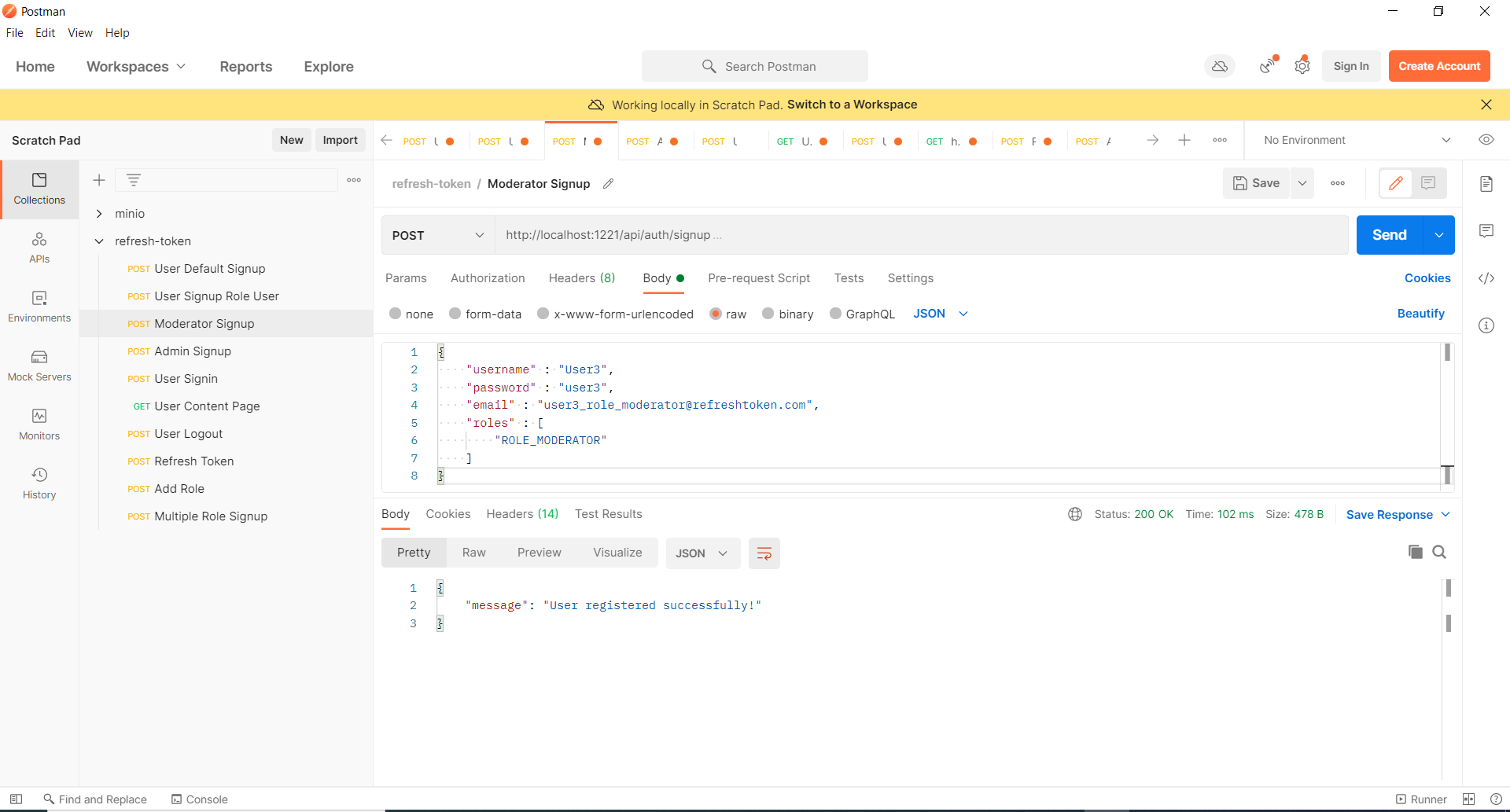Click the cloud offline sync icon
1510x812 pixels.
coord(1220,67)
